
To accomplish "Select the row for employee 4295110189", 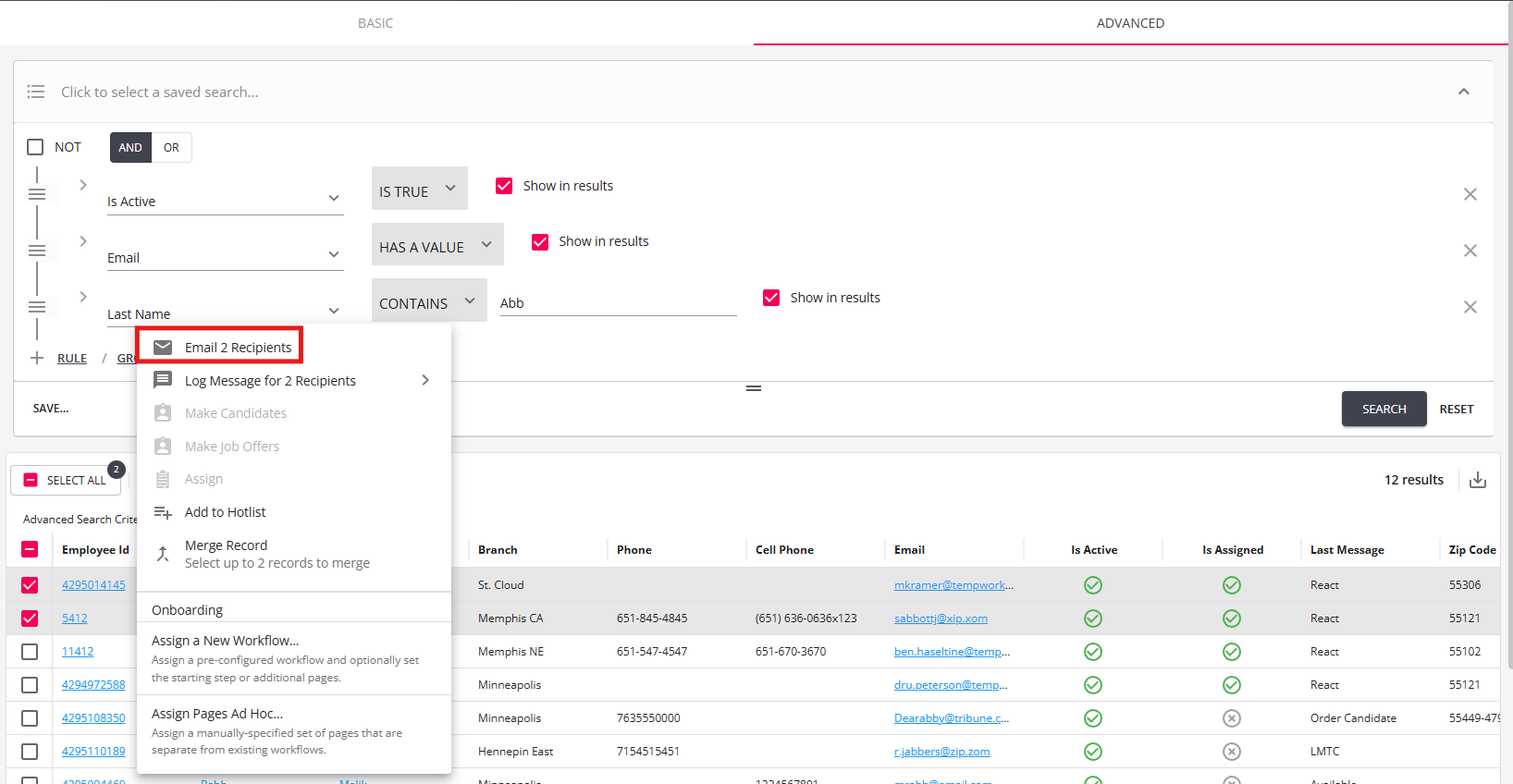I will point(30,752).
